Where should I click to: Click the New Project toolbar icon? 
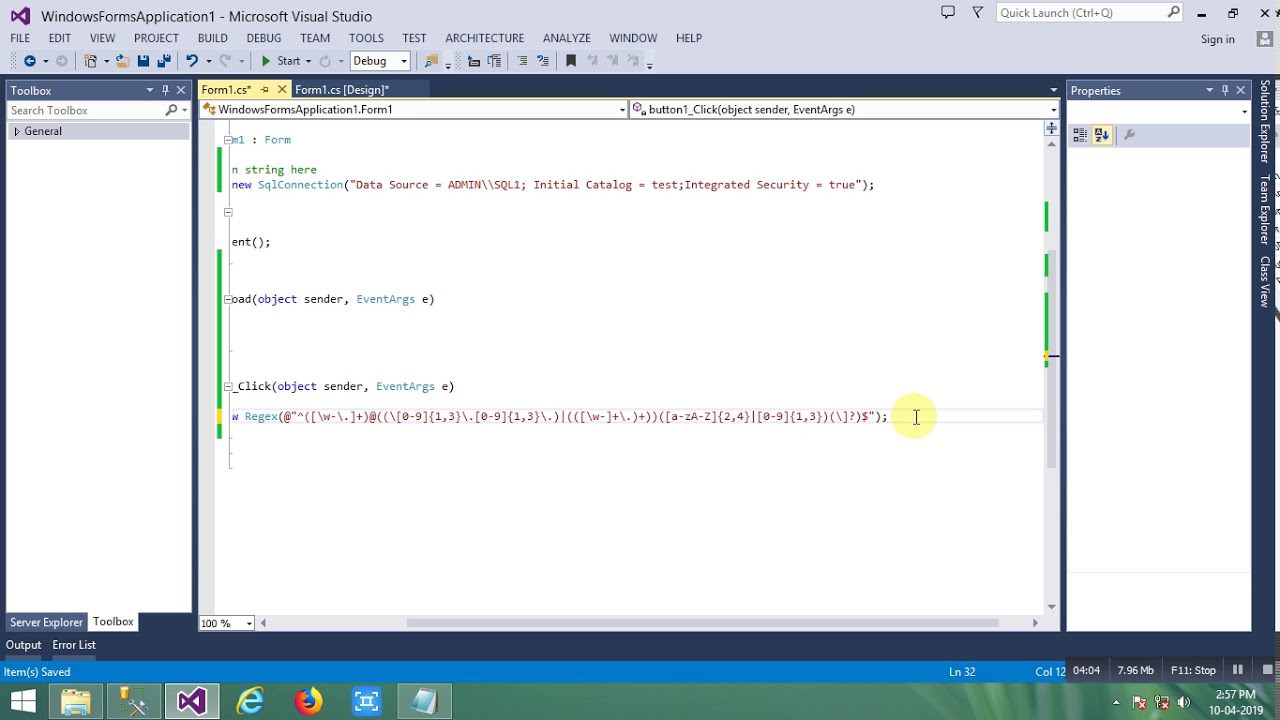click(x=91, y=61)
